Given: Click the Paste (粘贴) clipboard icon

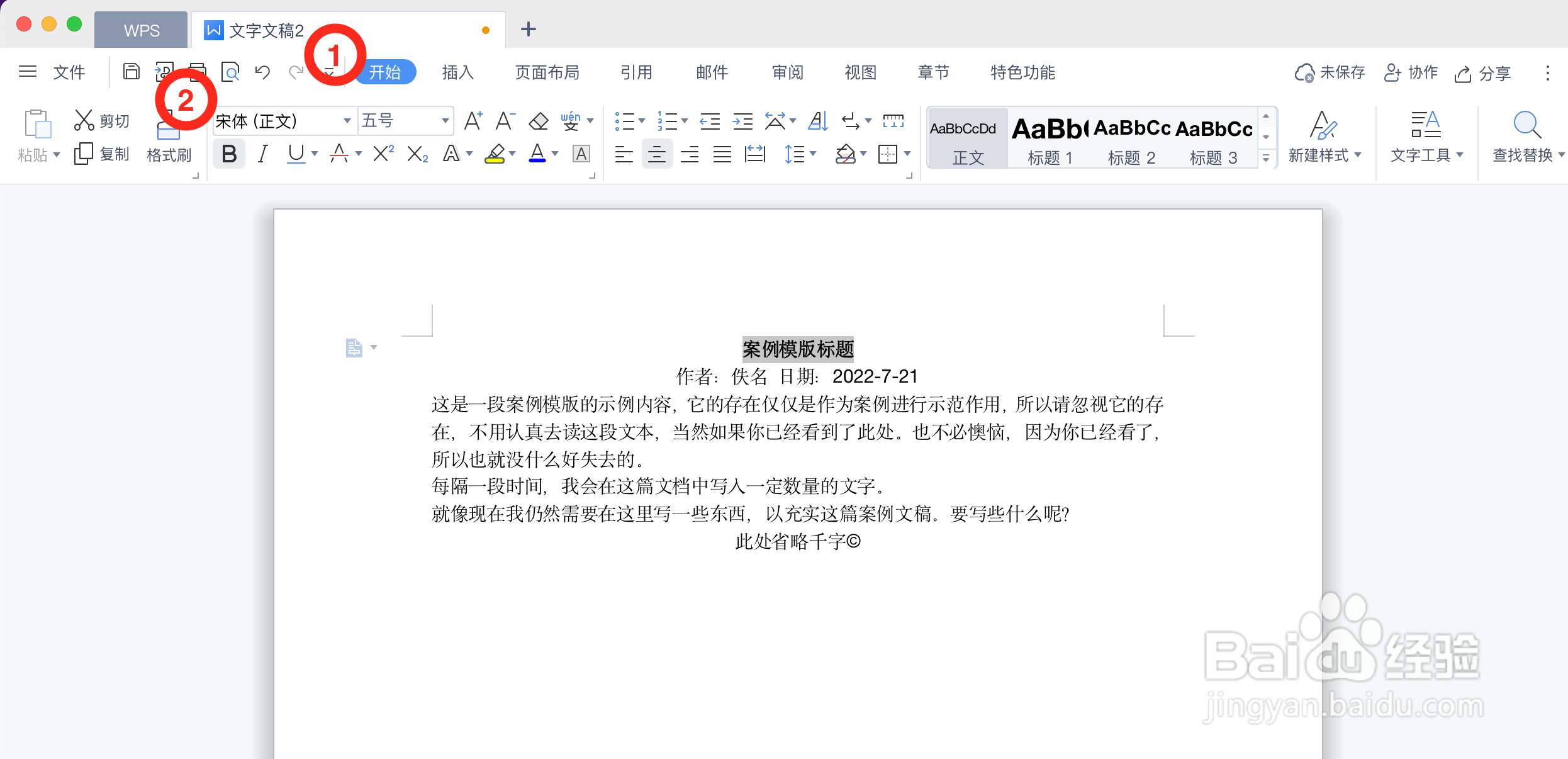Looking at the screenshot, I should click(37, 123).
